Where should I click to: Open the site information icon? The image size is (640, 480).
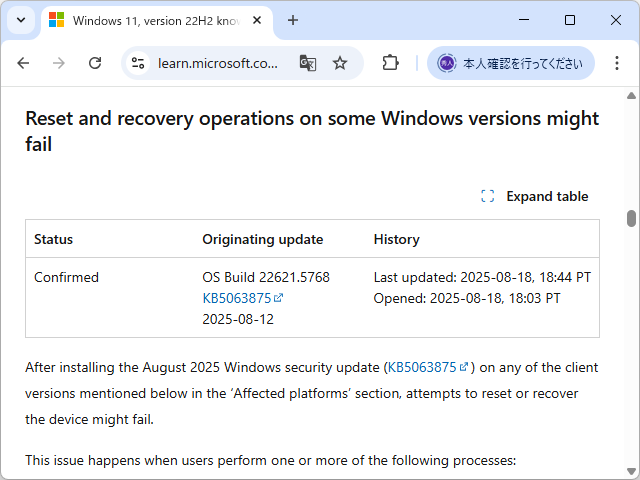click(139, 63)
